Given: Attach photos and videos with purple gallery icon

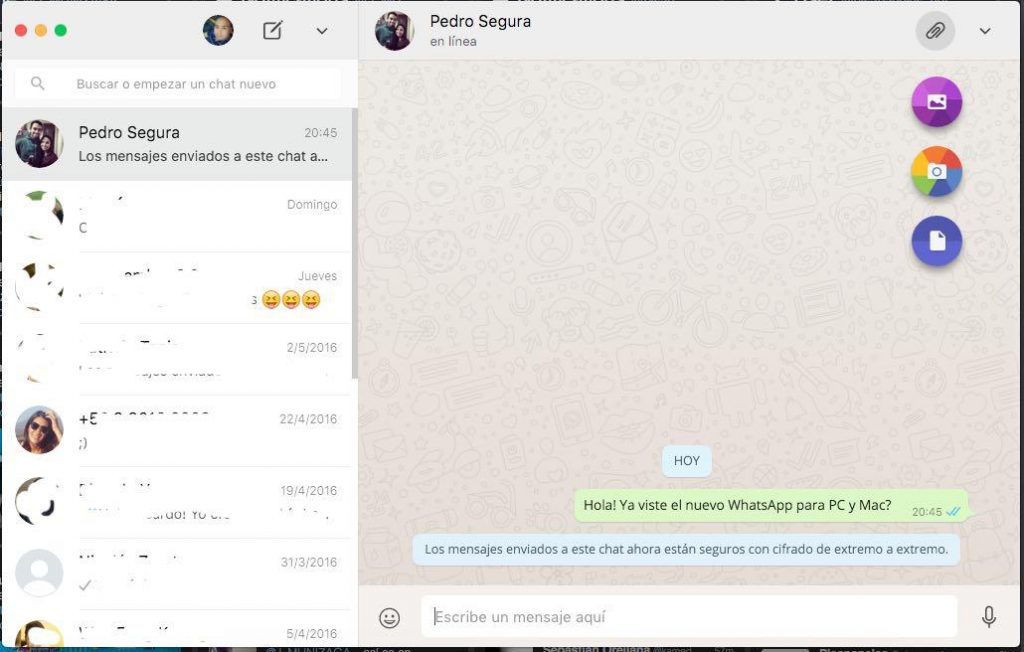Looking at the screenshot, I should (936, 101).
